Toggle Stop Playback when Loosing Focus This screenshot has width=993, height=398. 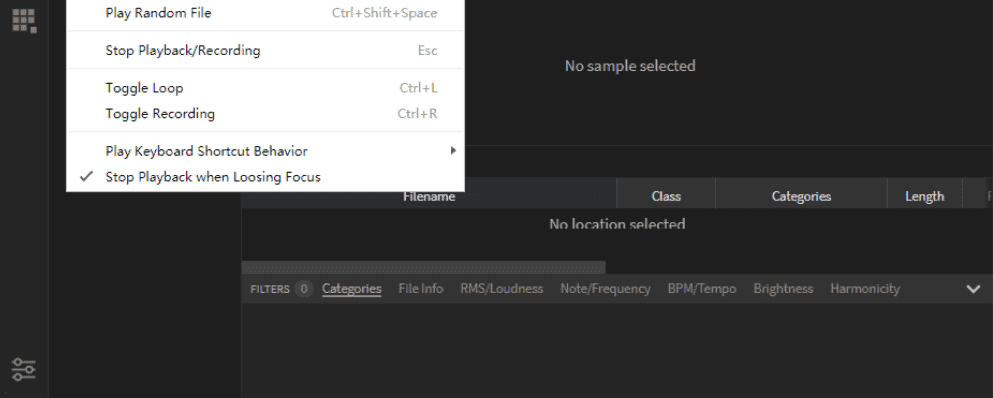(265, 177)
